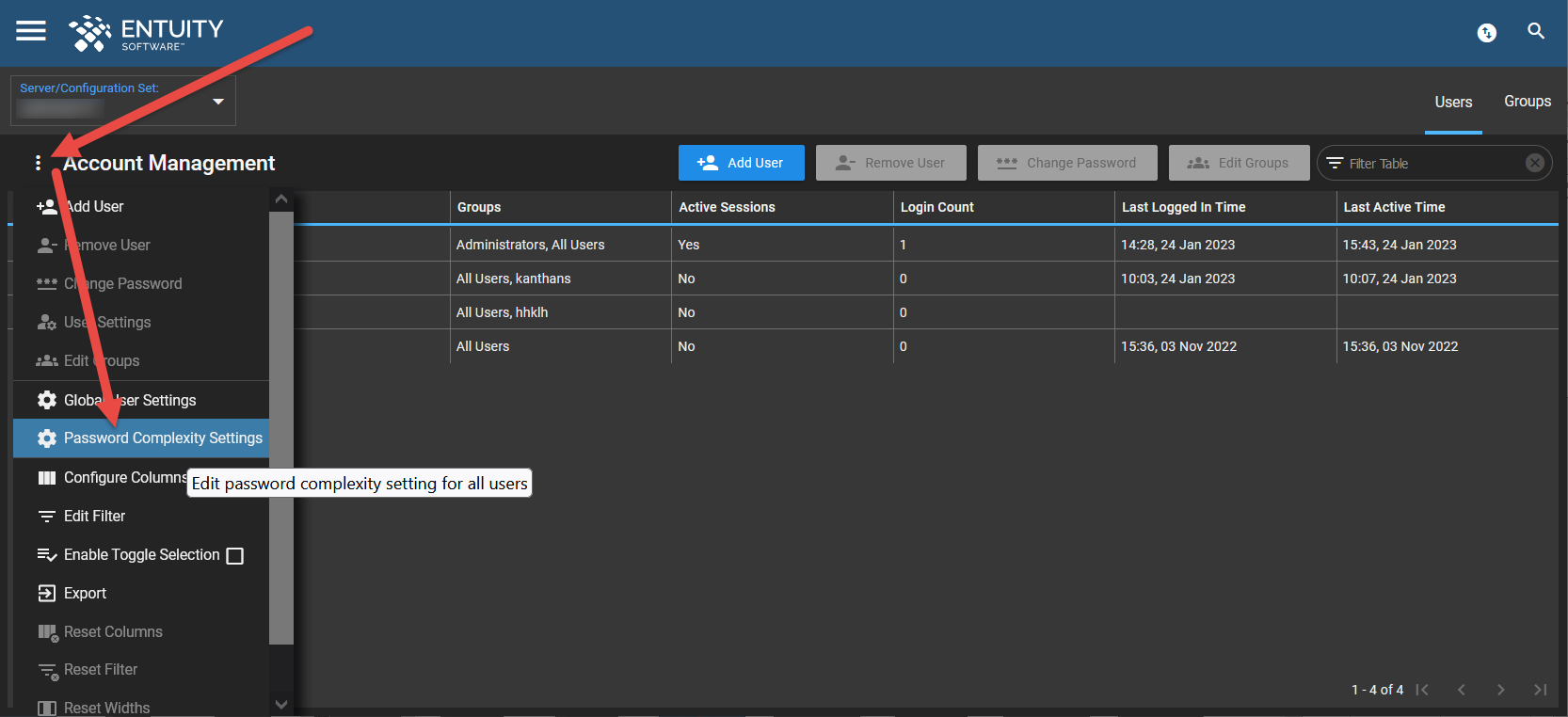
Task: Click the 15:36, 03 Nov 2022 Last Logged In cell
Action: pos(1225,346)
